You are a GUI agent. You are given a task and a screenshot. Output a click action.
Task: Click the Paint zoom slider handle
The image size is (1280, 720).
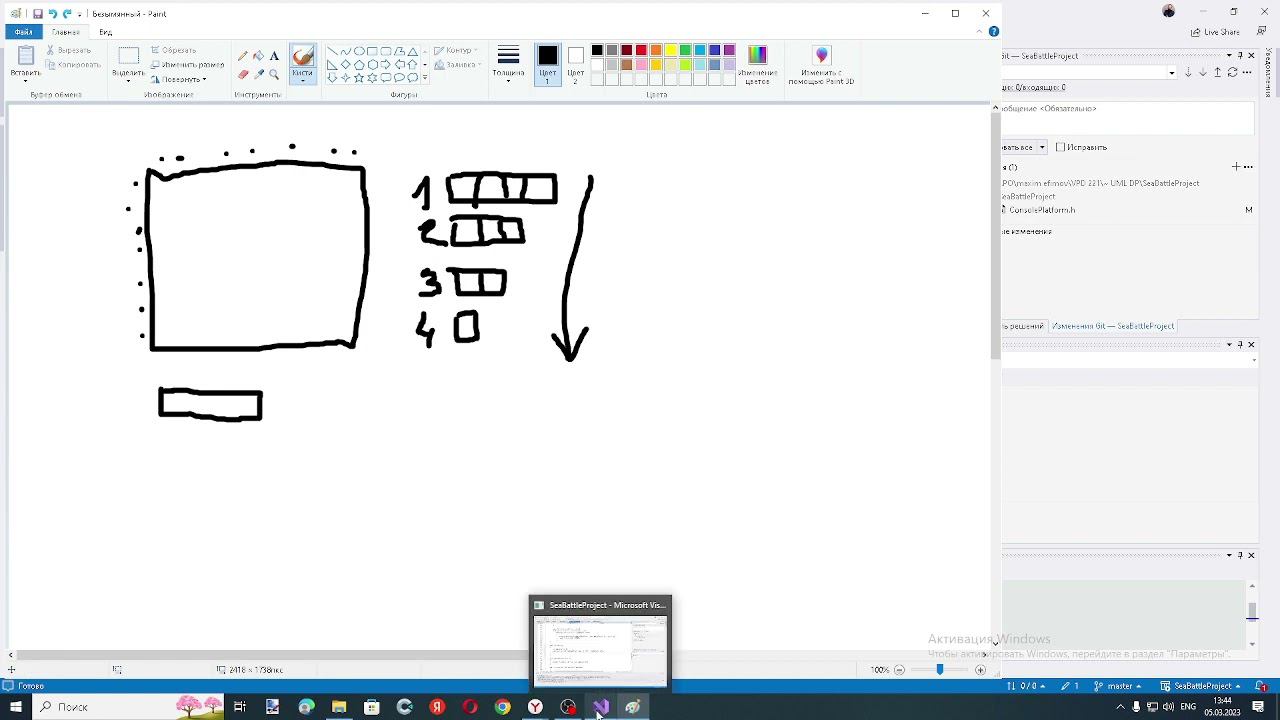point(939,670)
